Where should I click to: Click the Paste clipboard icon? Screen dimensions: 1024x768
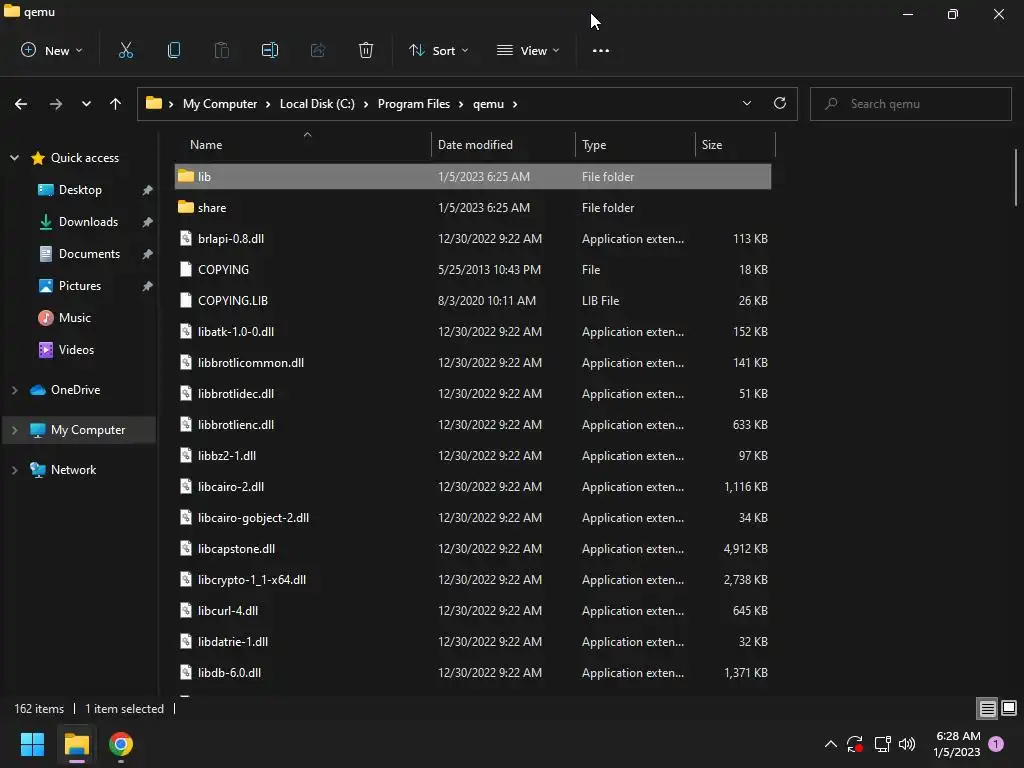point(221,50)
